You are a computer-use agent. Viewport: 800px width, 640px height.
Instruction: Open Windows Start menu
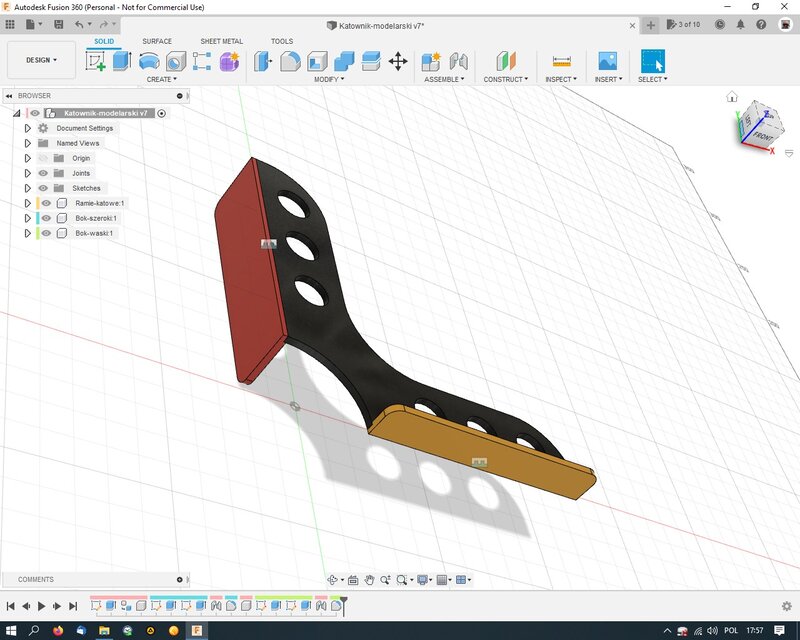tap(11, 631)
